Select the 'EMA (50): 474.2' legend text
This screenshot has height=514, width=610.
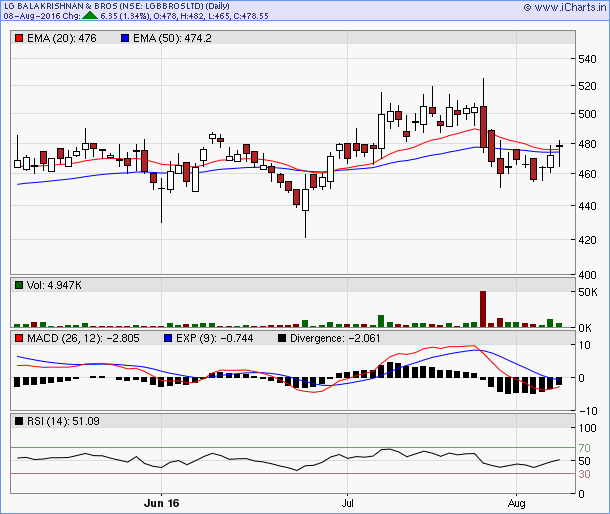pos(172,38)
